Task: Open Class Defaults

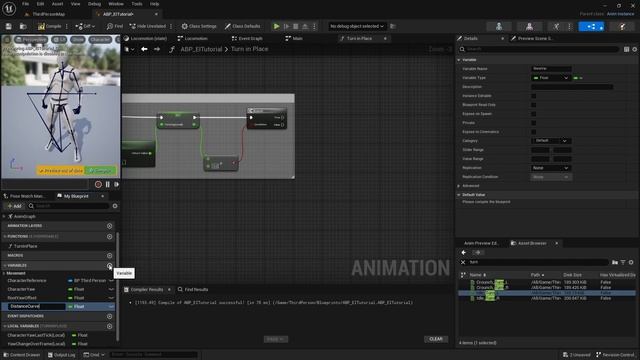Action: (242, 26)
